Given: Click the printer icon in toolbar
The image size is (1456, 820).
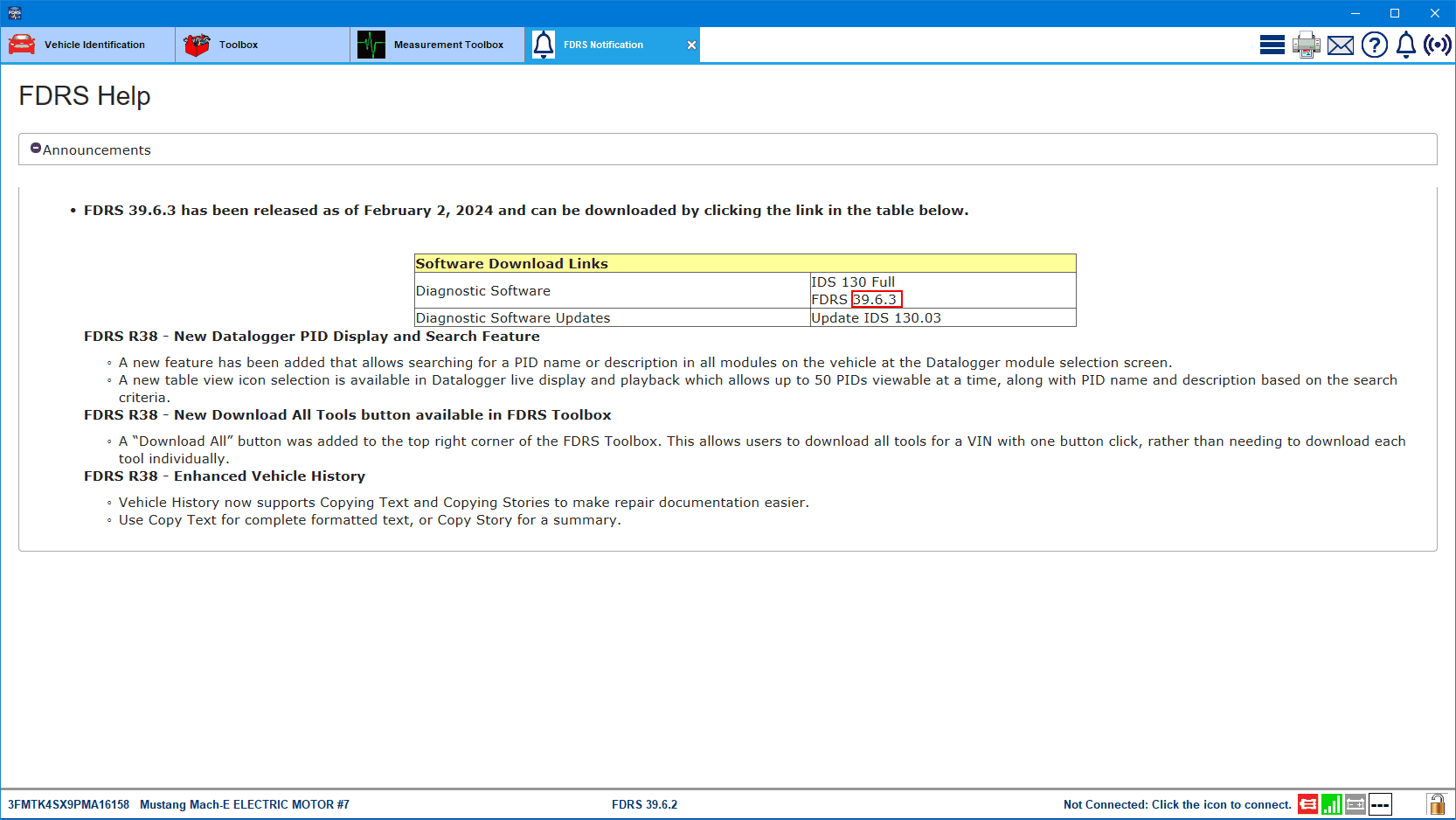Looking at the screenshot, I should [x=1307, y=45].
